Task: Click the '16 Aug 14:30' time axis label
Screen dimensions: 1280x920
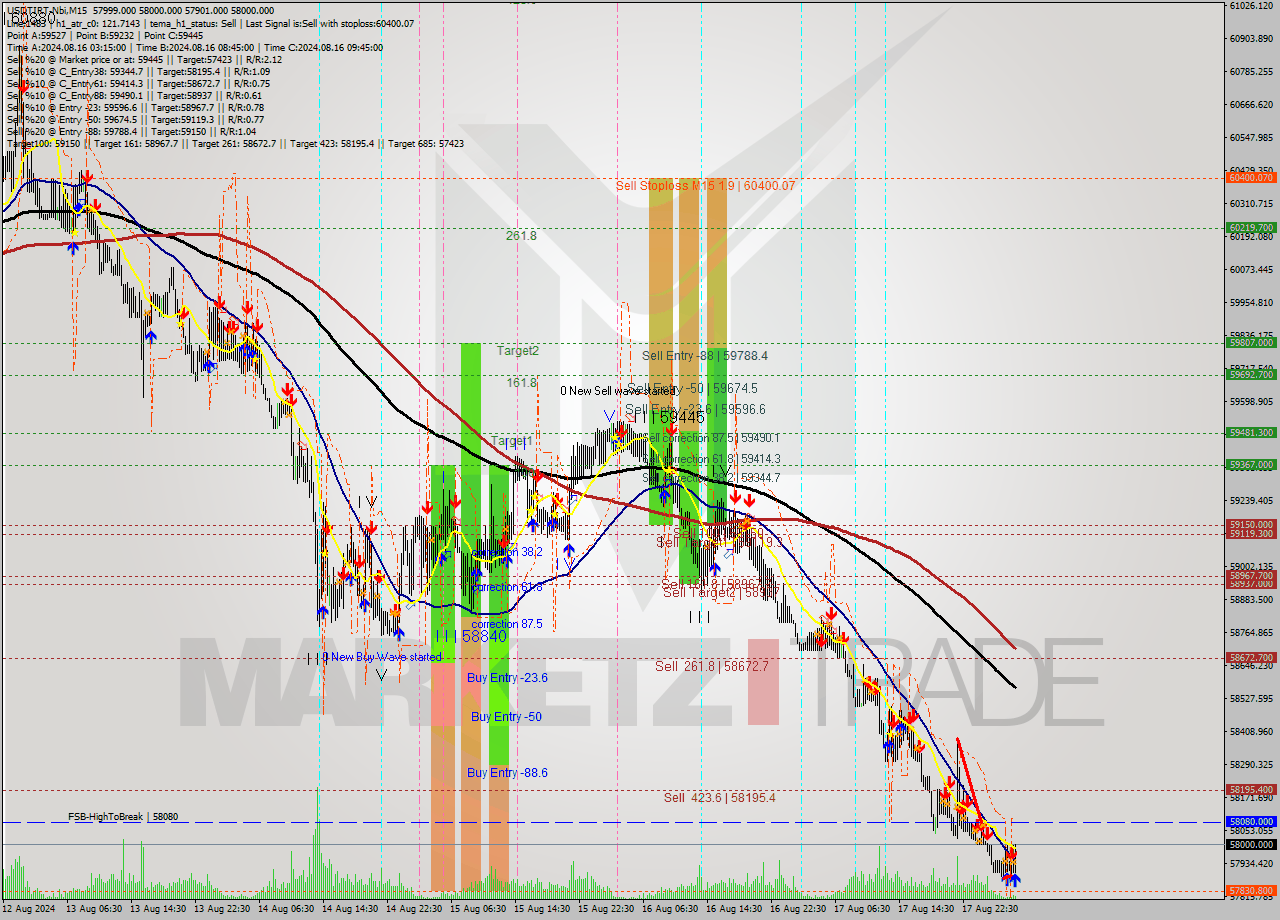Action: [735, 909]
